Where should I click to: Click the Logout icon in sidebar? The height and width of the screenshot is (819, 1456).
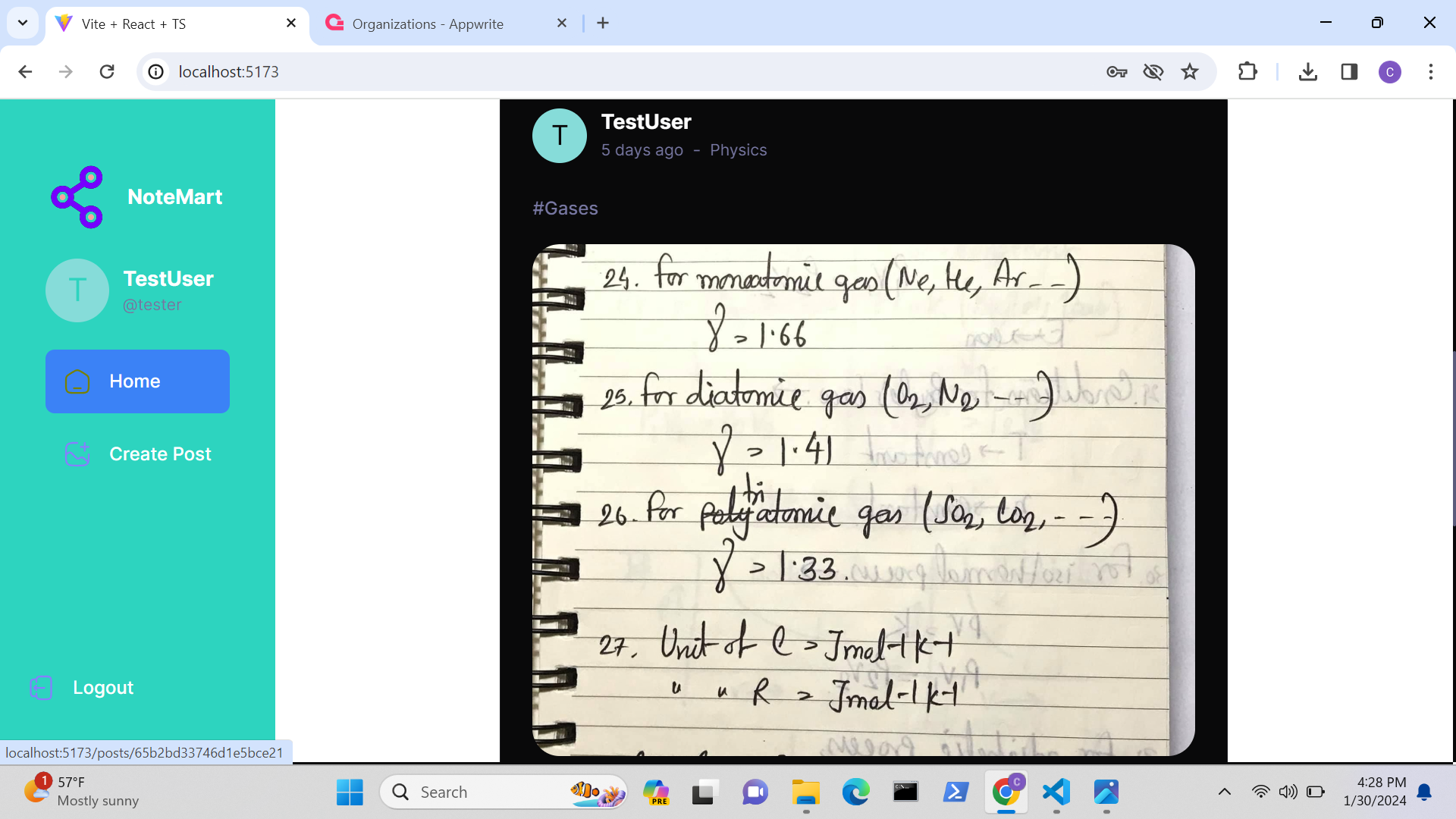pyautogui.click(x=41, y=688)
